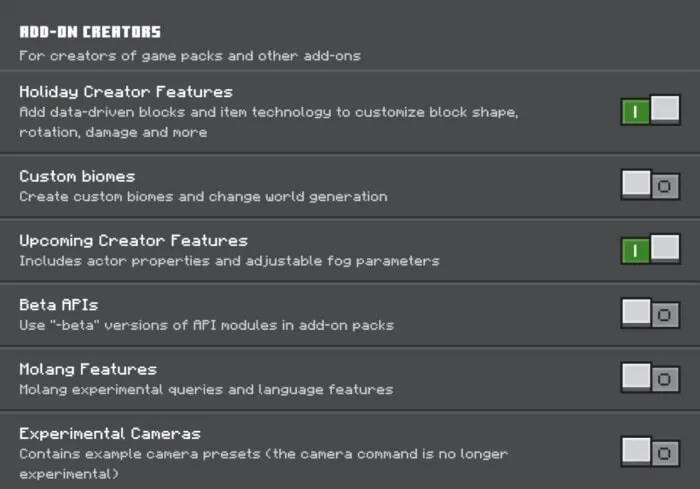
Task: Enable the Beta APIs toggle
Action: pyautogui.click(x=650, y=313)
